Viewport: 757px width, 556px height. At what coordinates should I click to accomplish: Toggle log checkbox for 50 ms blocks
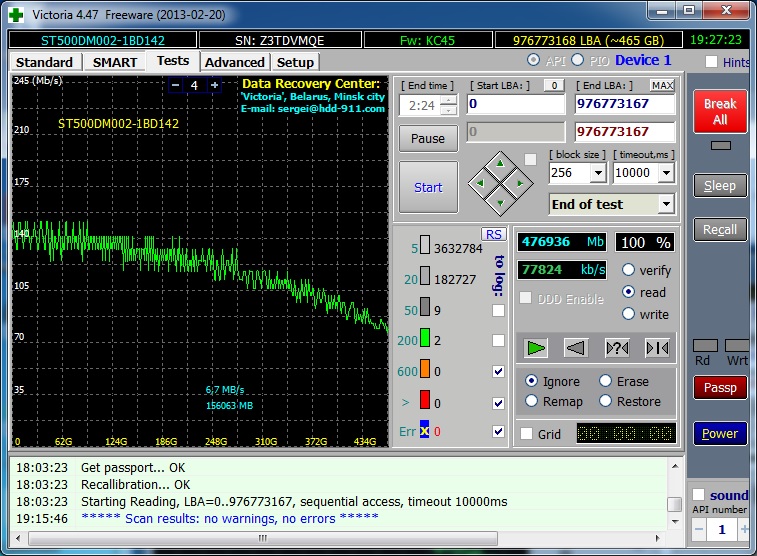(498, 310)
